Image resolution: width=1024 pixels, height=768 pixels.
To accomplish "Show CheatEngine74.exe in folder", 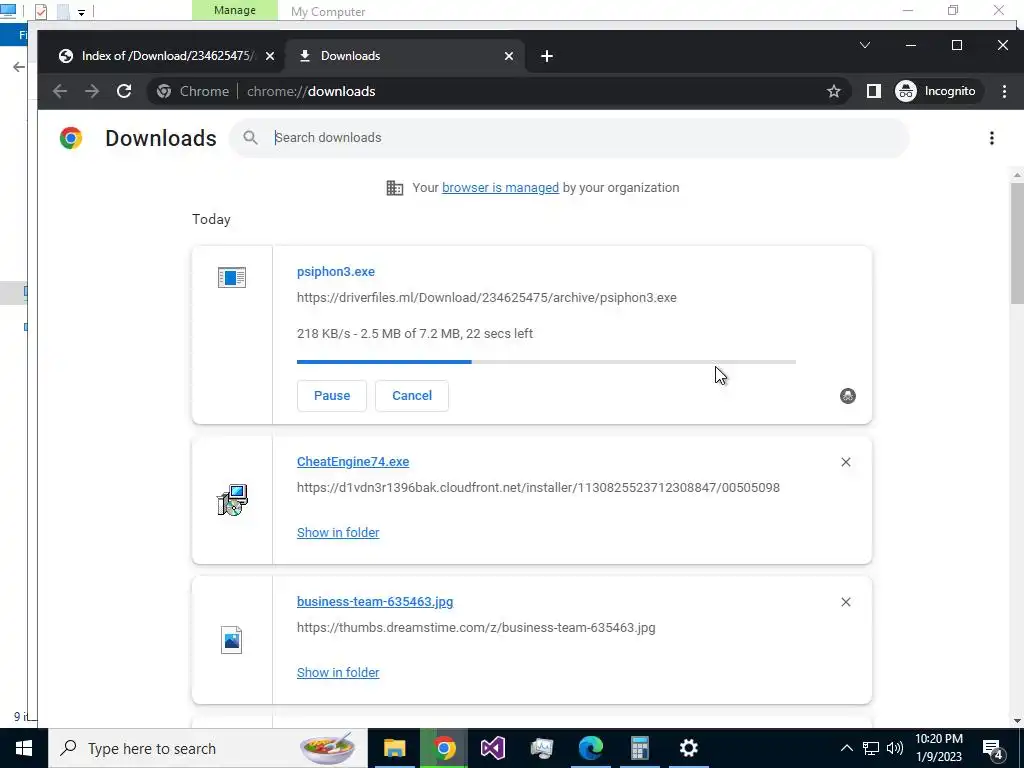I will point(338,533).
